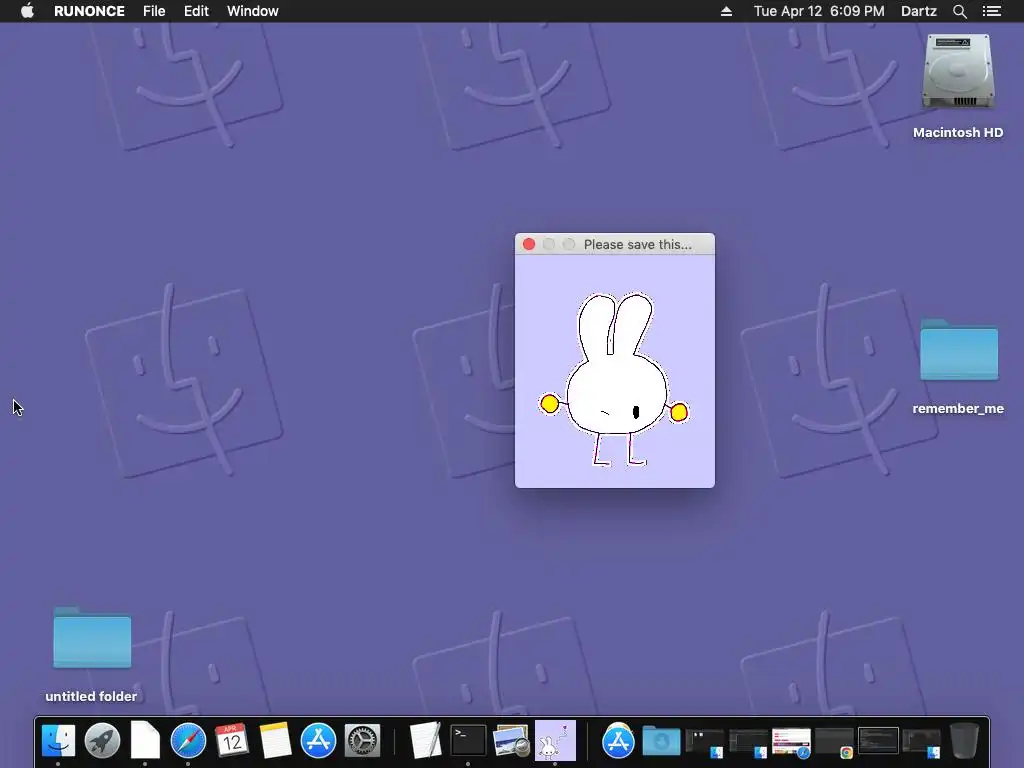1024x768 pixels.
Task: Open Finder from the dock
Action: pos(58,741)
